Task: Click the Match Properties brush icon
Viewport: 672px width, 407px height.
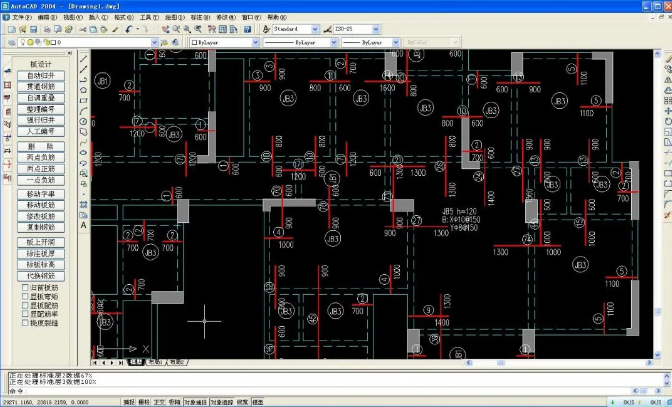Action: click(x=115, y=29)
